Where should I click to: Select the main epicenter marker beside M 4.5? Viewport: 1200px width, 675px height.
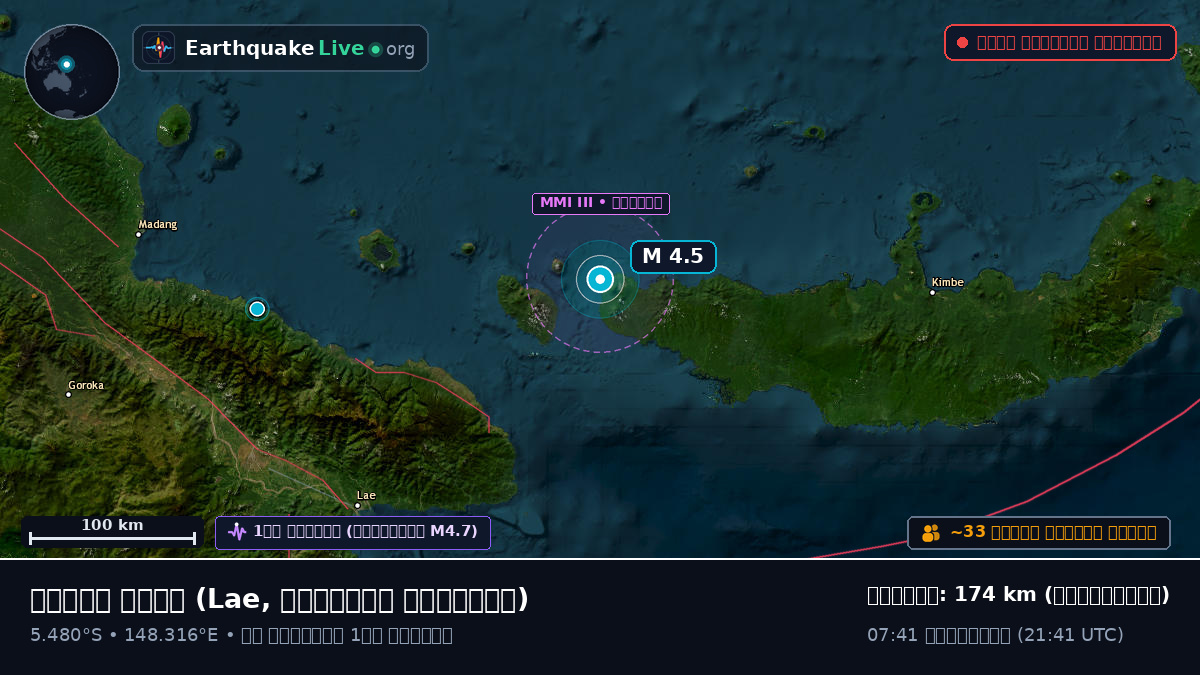click(x=600, y=279)
